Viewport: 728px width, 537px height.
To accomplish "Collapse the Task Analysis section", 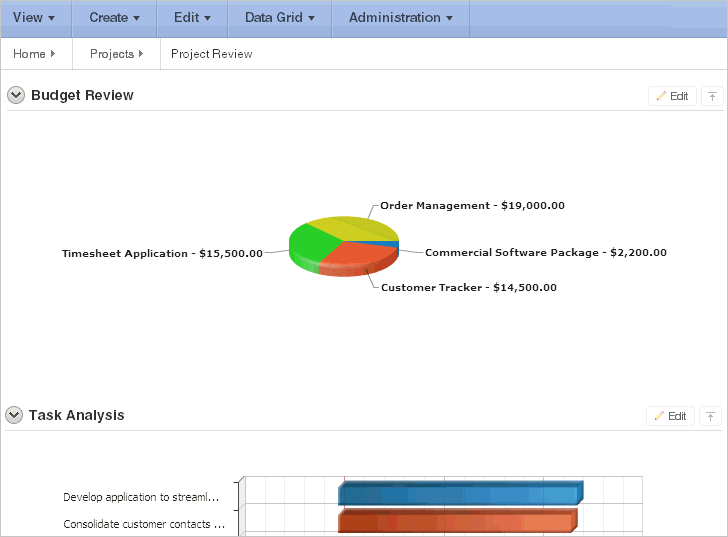I will [x=14, y=415].
